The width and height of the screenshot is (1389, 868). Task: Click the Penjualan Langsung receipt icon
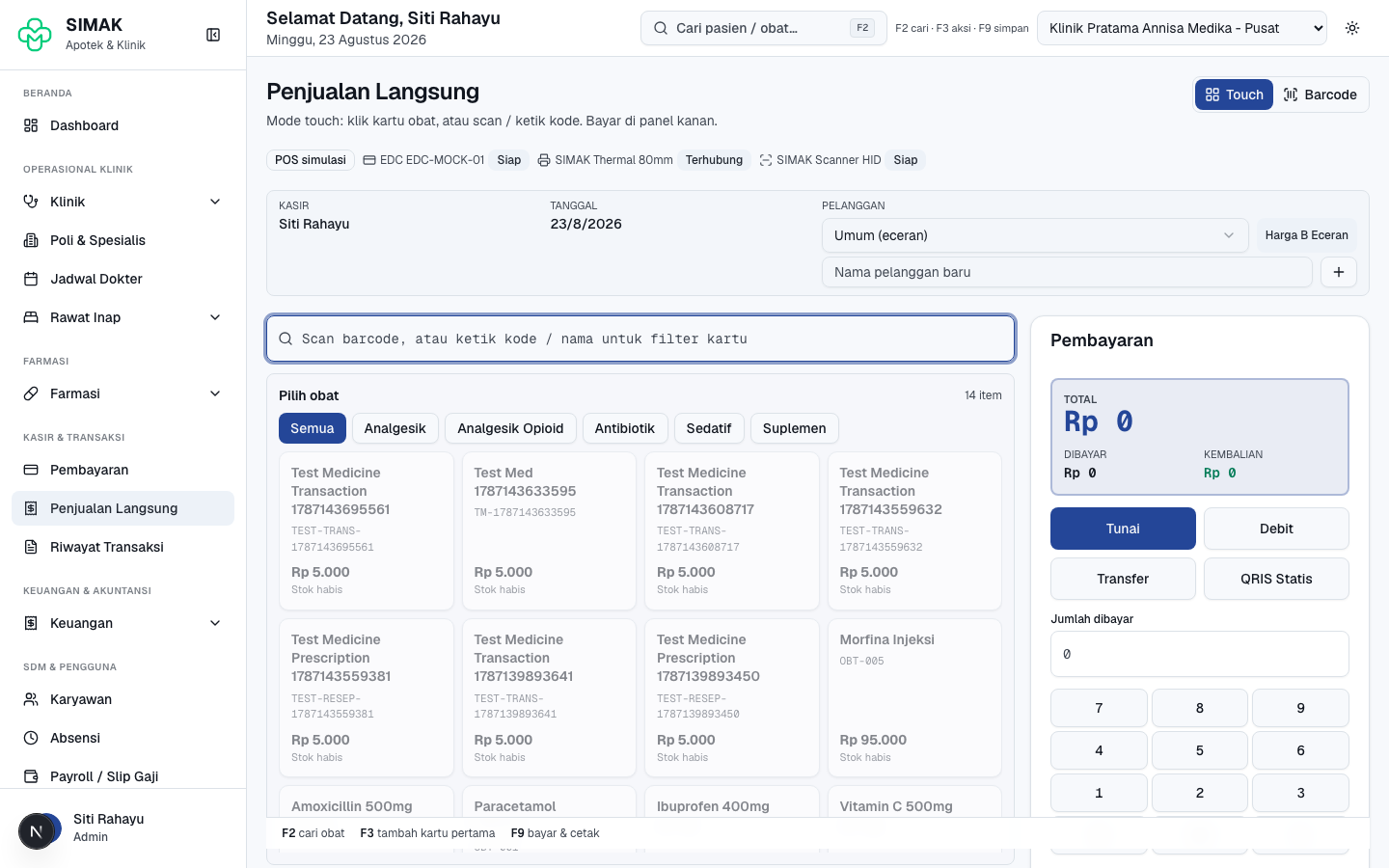(31, 508)
